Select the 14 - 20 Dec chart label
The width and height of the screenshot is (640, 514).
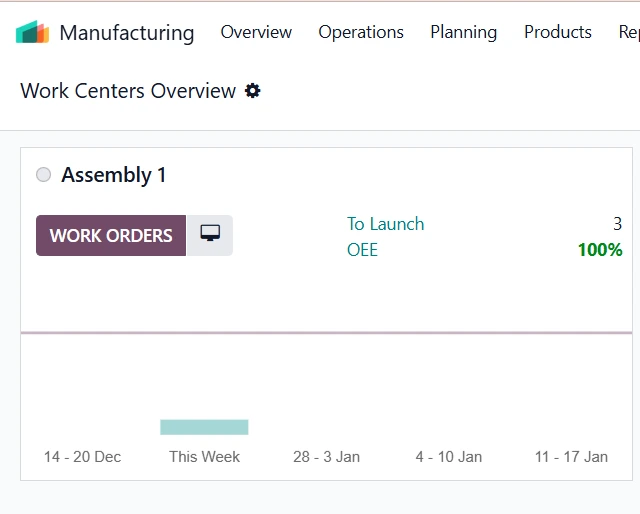[82, 457]
